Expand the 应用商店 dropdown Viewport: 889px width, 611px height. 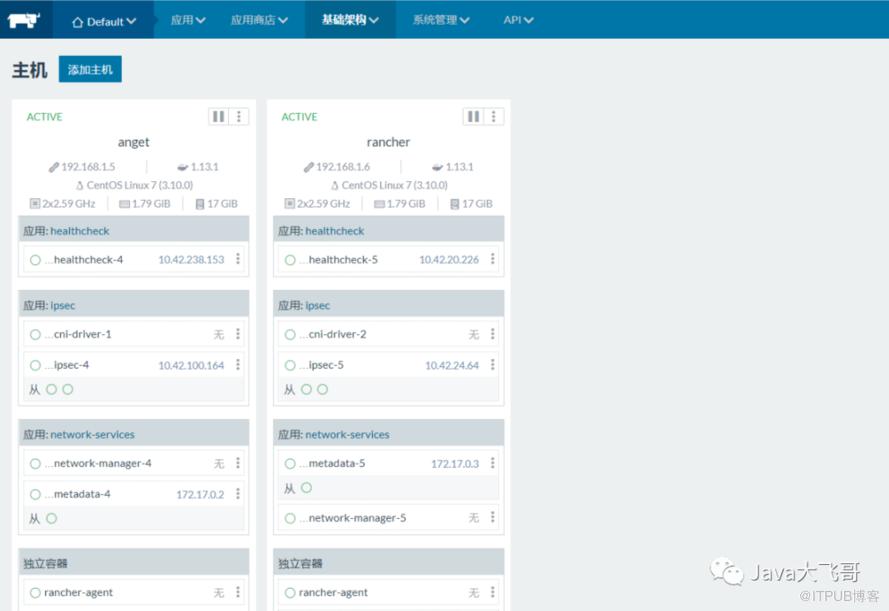coord(259,20)
